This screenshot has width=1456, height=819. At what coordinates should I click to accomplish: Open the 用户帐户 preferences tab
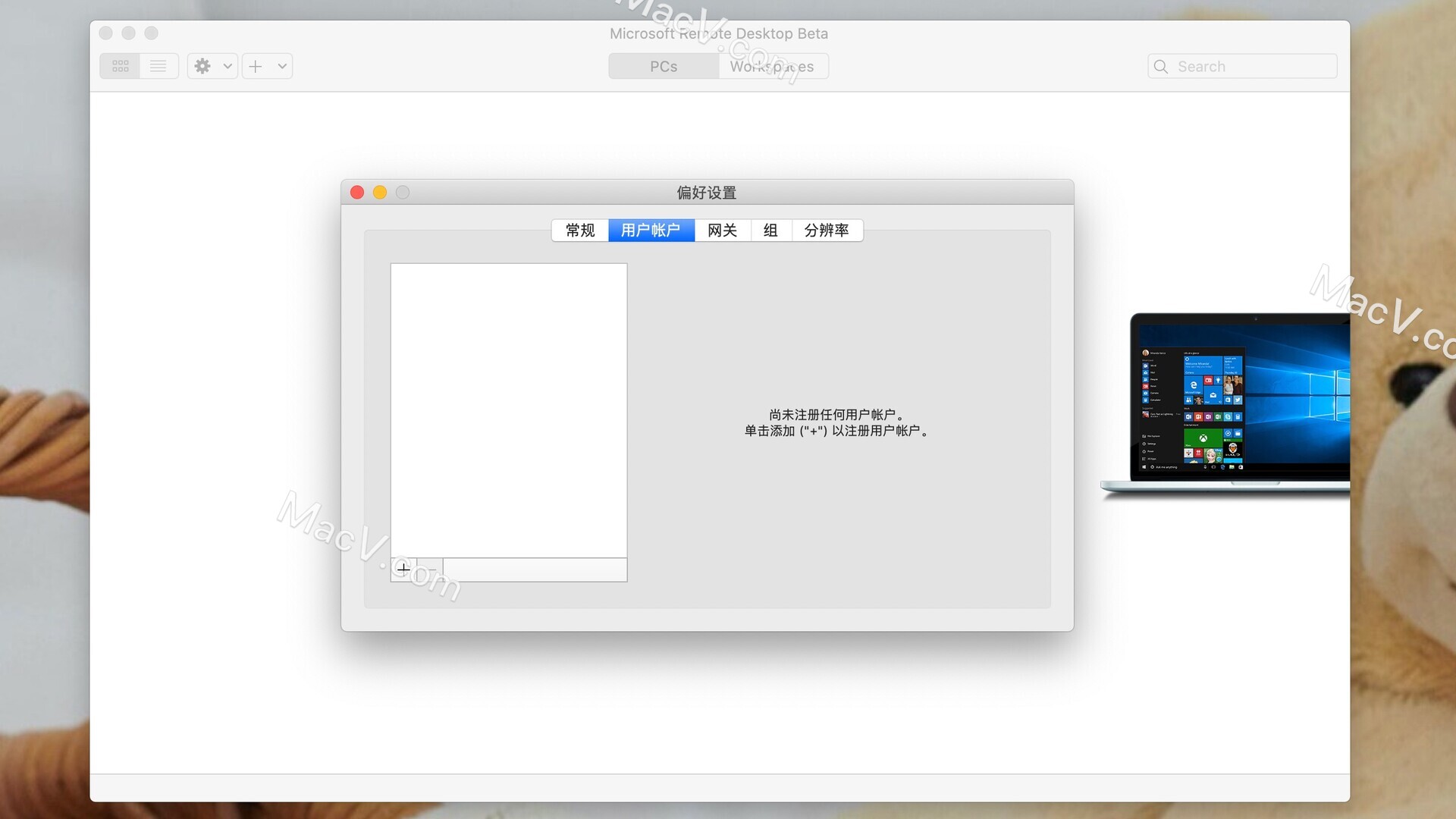[x=651, y=230]
